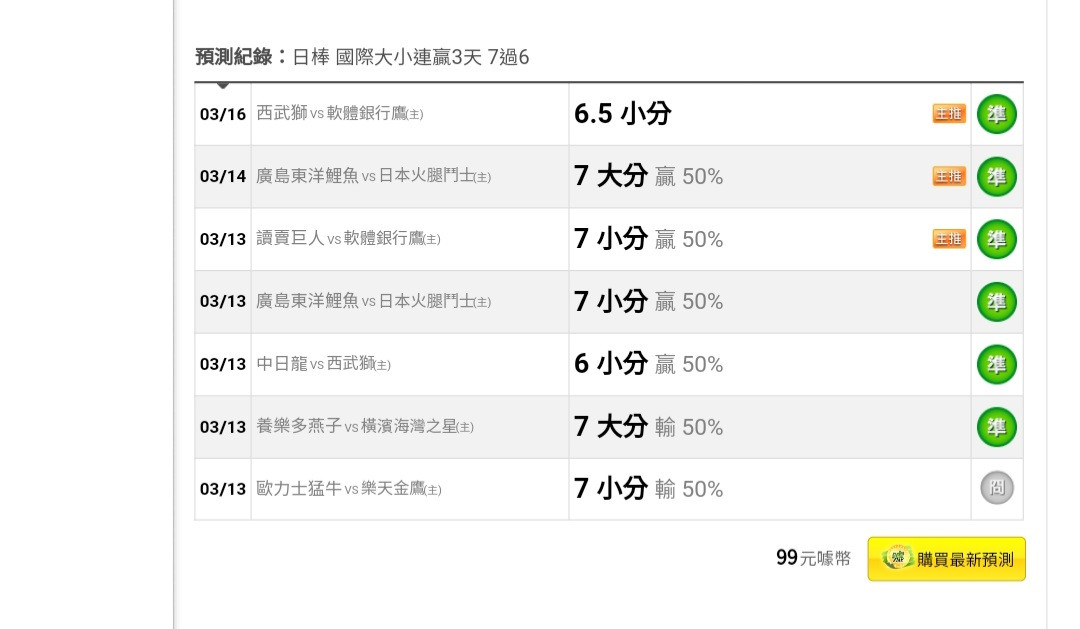Click 準 badge on 03/13 廣島東洋鯉魚 row
The image size is (1080, 629).
click(x=997, y=302)
